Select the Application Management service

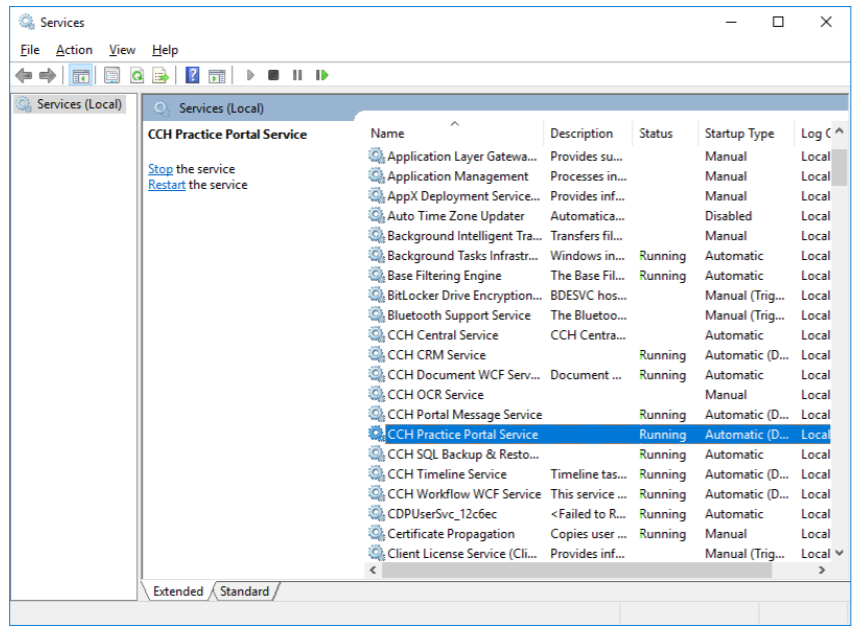coord(599,176)
